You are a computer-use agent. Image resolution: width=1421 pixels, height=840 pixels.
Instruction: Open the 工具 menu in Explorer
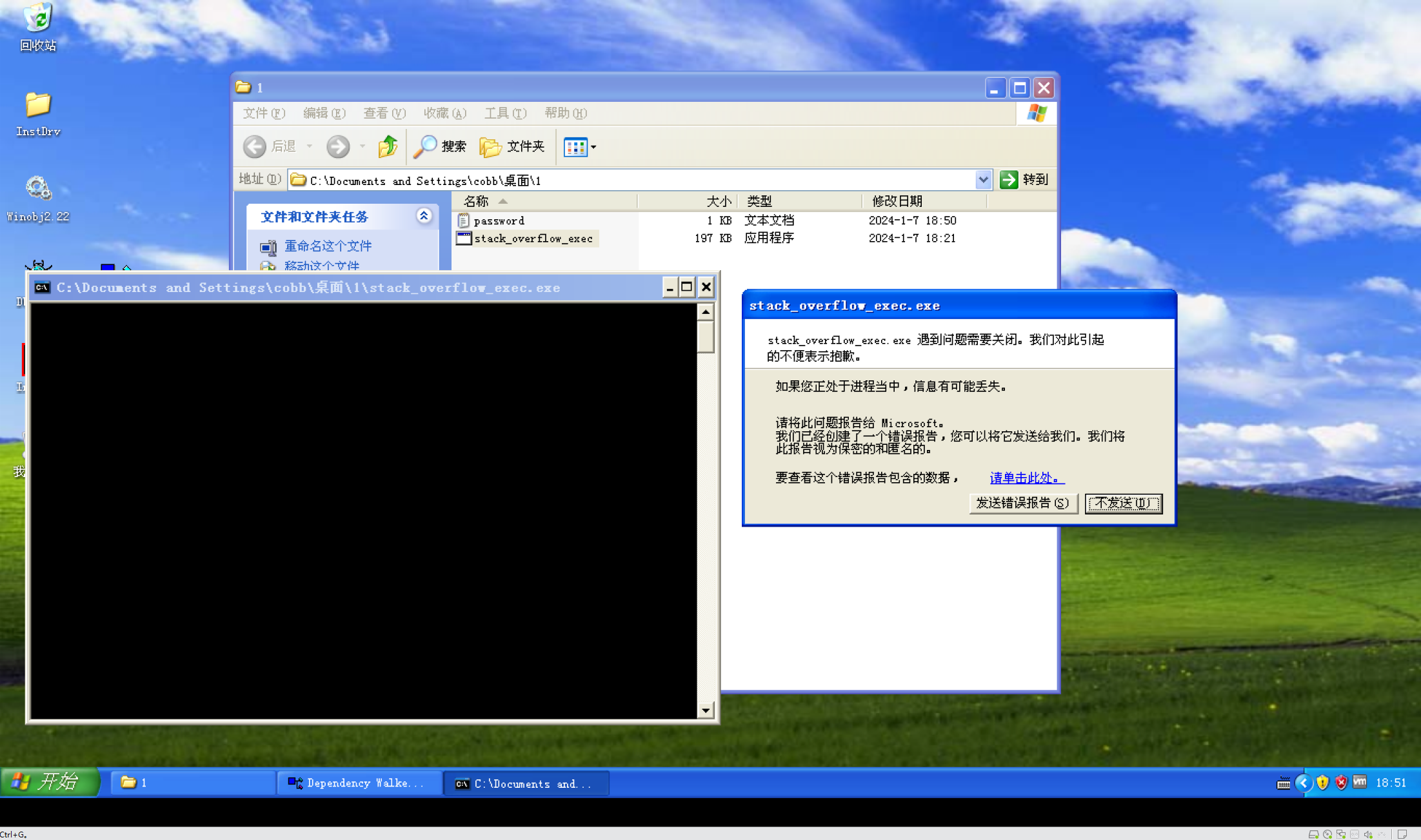[504, 113]
